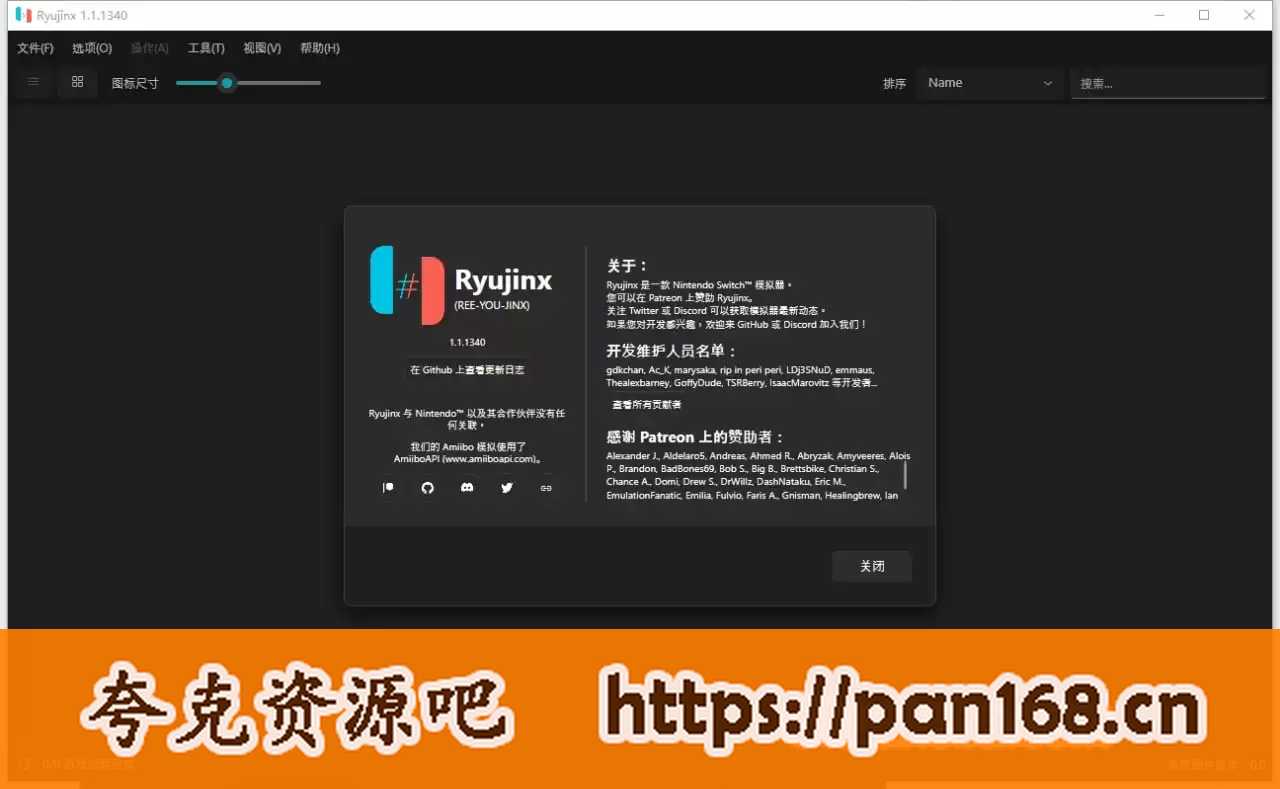Expand the Name sort dropdown
This screenshot has height=789, width=1280.
click(x=990, y=83)
